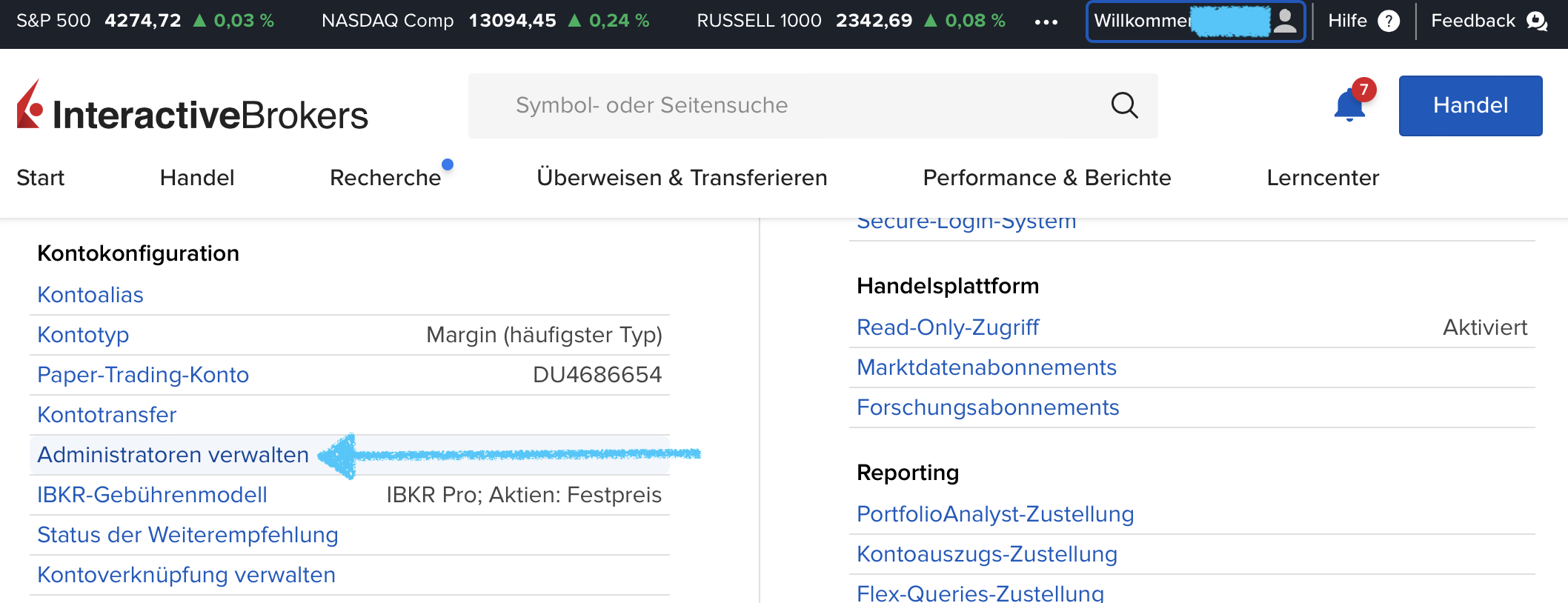Open the Handel navigation menu
The width and height of the screenshot is (1568, 603).
pyautogui.click(x=197, y=178)
